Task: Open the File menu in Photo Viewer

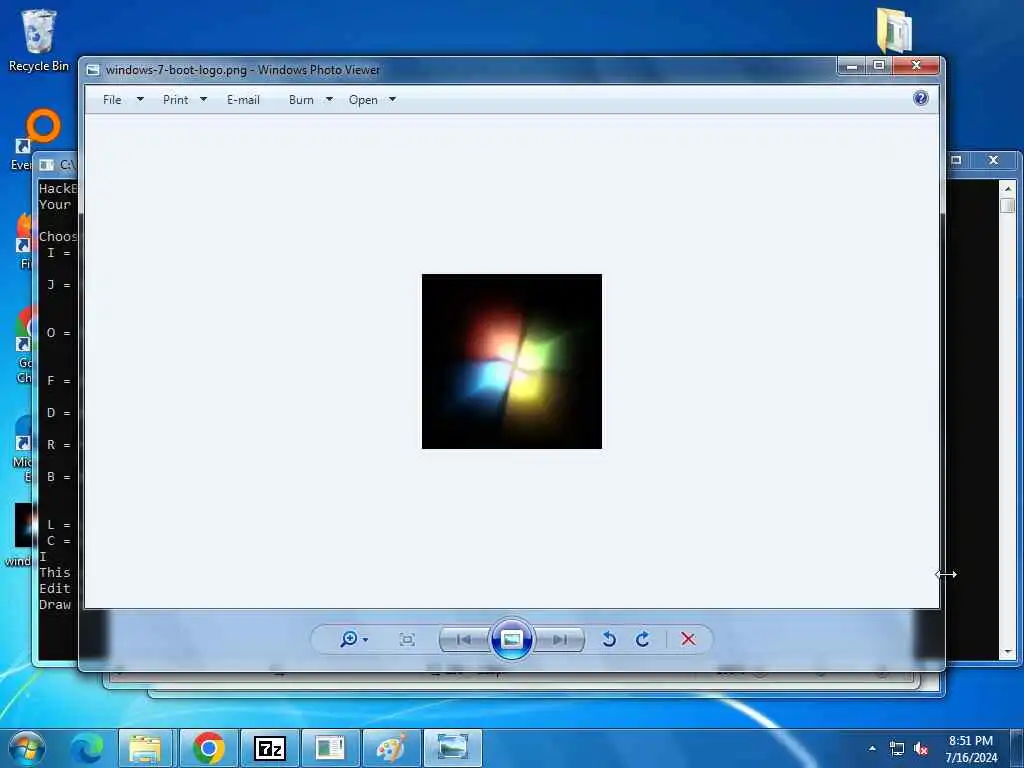Action: pos(112,100)
